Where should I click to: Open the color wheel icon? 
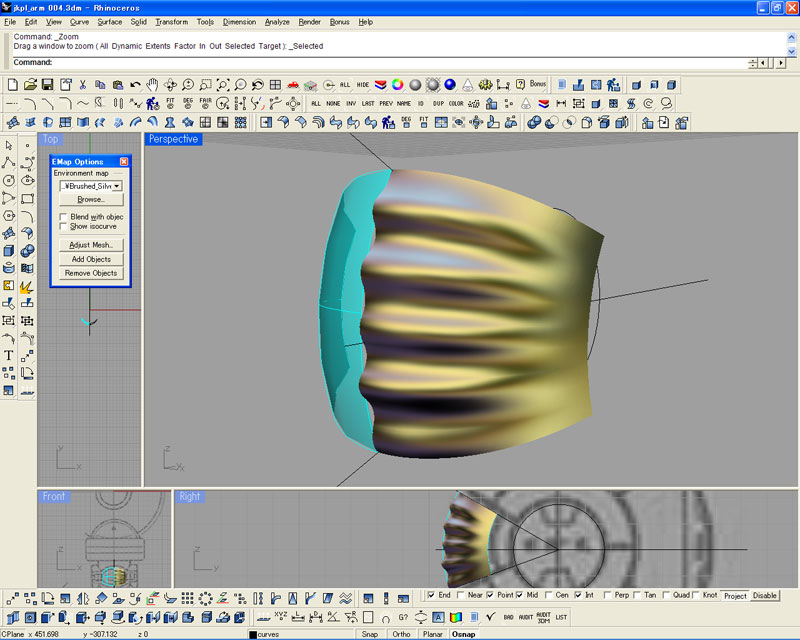tap(398, 85)
